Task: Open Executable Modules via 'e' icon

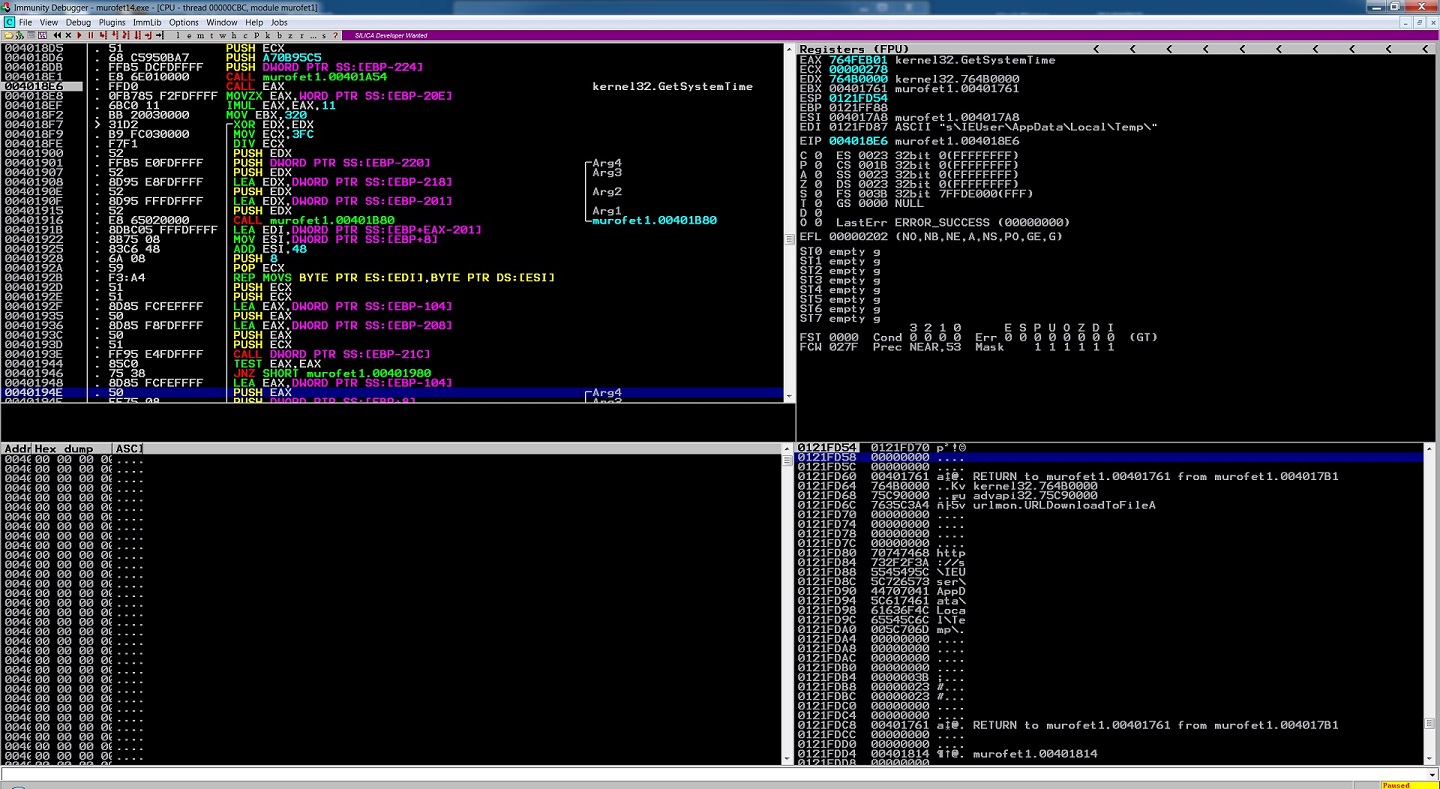Action: pyautogui.click(x=189, y=35)
